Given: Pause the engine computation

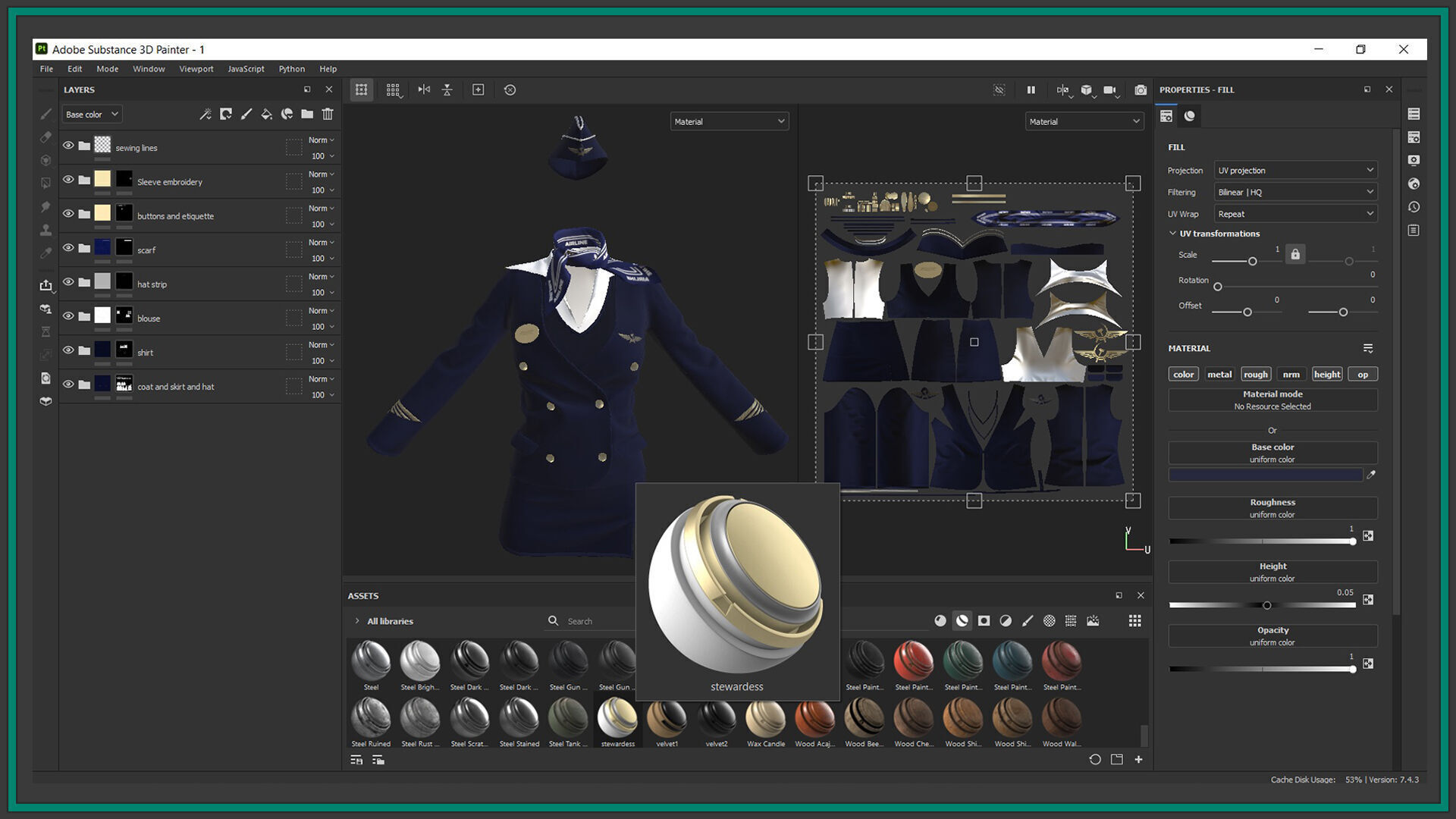Looking at the screenshot, I should tap(1031, 89).
